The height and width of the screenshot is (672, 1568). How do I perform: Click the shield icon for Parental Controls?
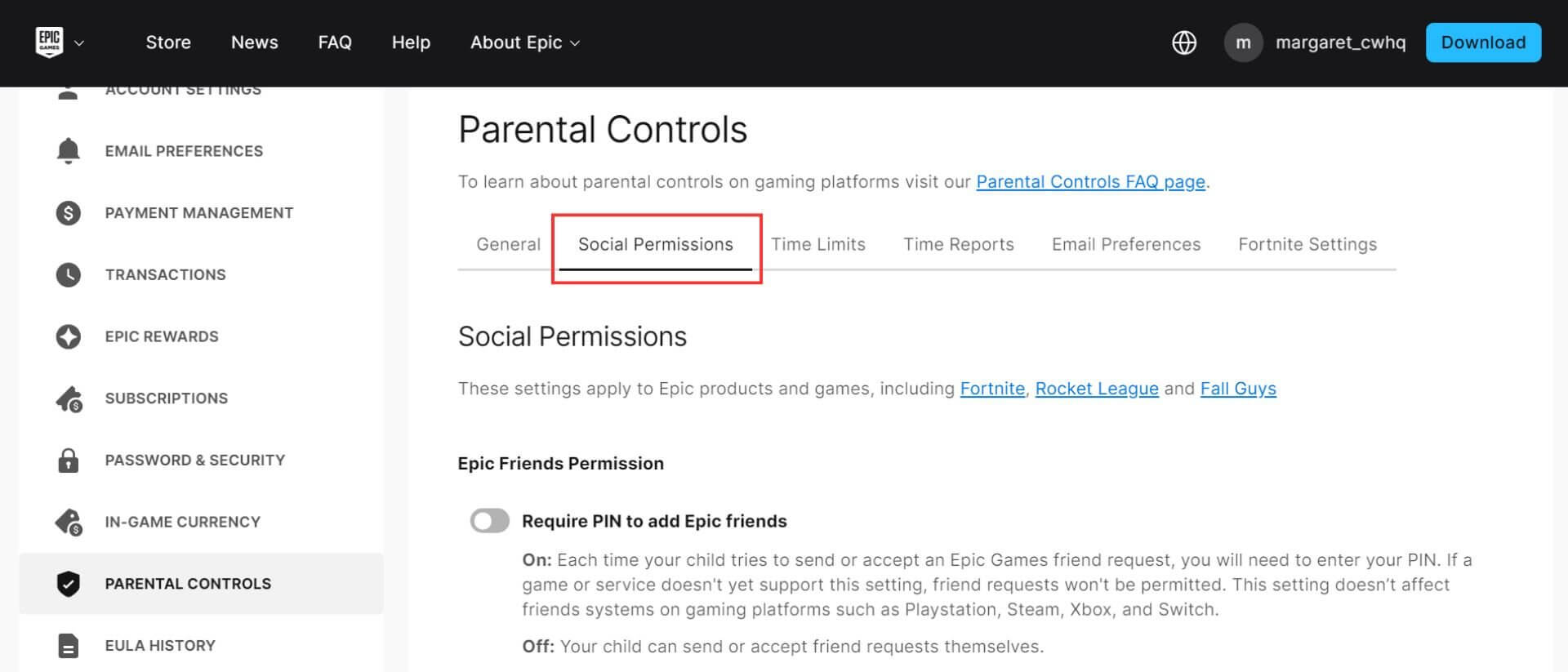[x=69, y=584]
